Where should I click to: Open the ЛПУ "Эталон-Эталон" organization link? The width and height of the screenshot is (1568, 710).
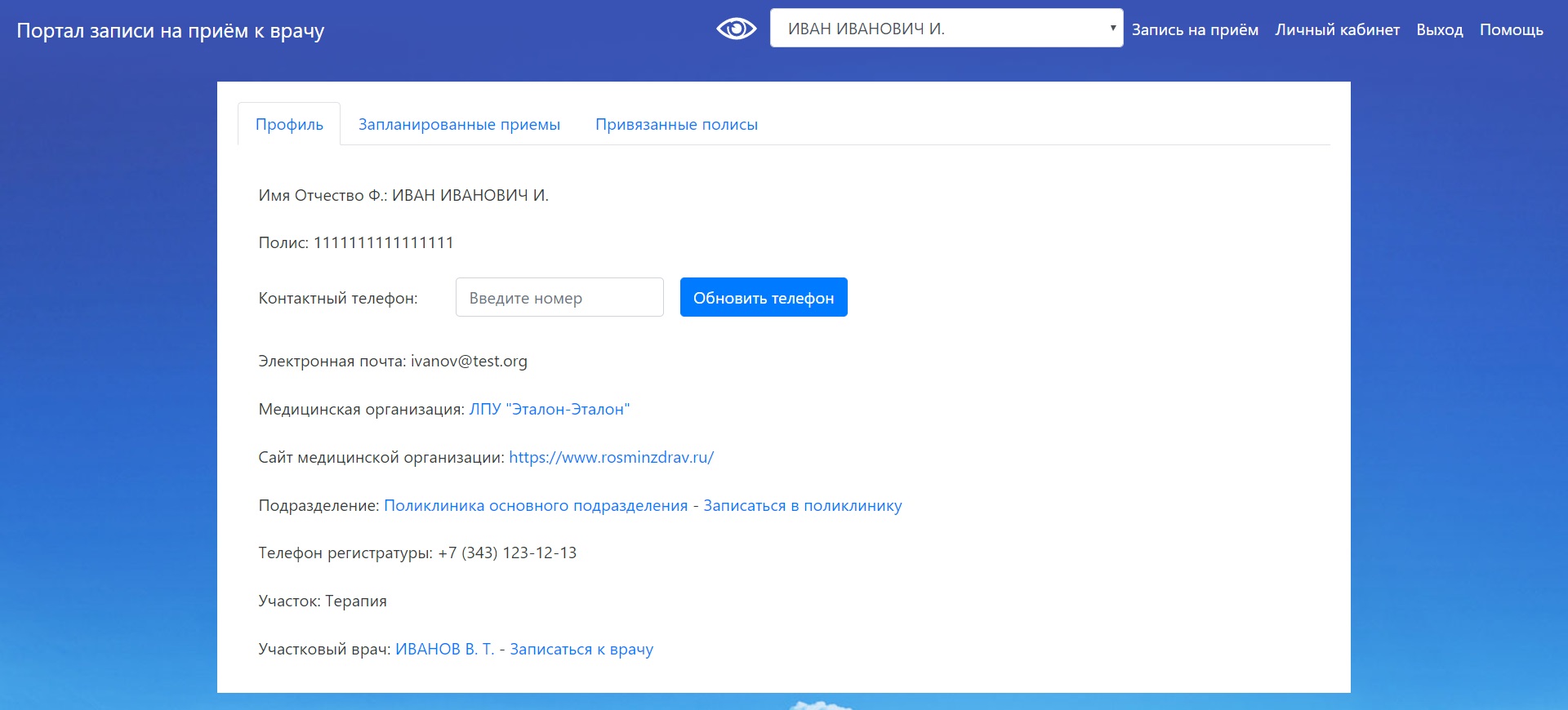tap(549, 410)
